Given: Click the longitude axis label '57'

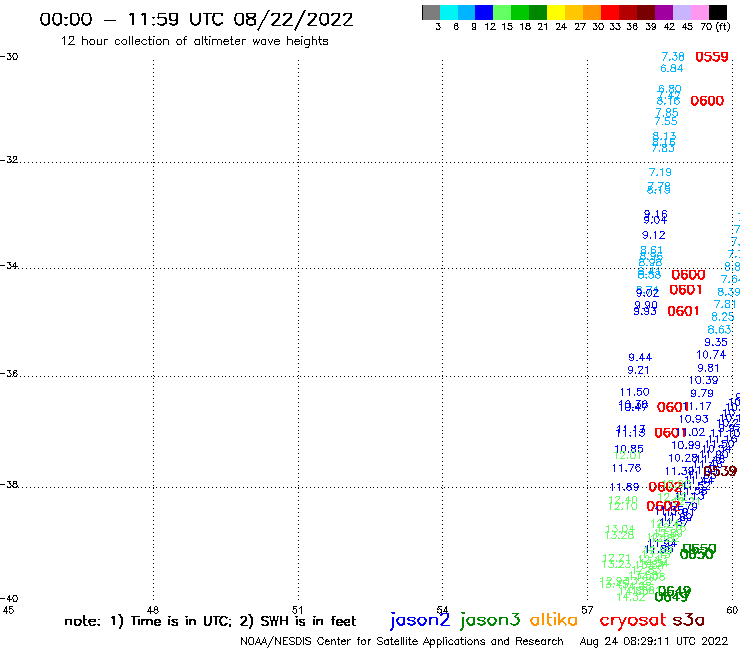Looking at the screenshot, I should tap(587, 610).
